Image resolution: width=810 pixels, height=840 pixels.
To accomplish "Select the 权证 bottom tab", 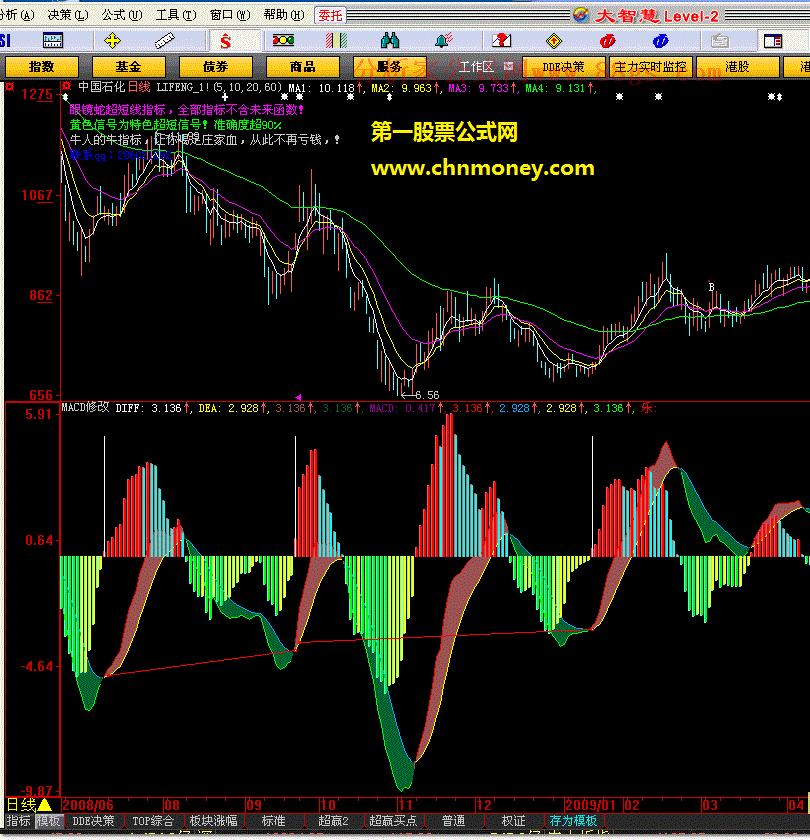I will point(513,821).
